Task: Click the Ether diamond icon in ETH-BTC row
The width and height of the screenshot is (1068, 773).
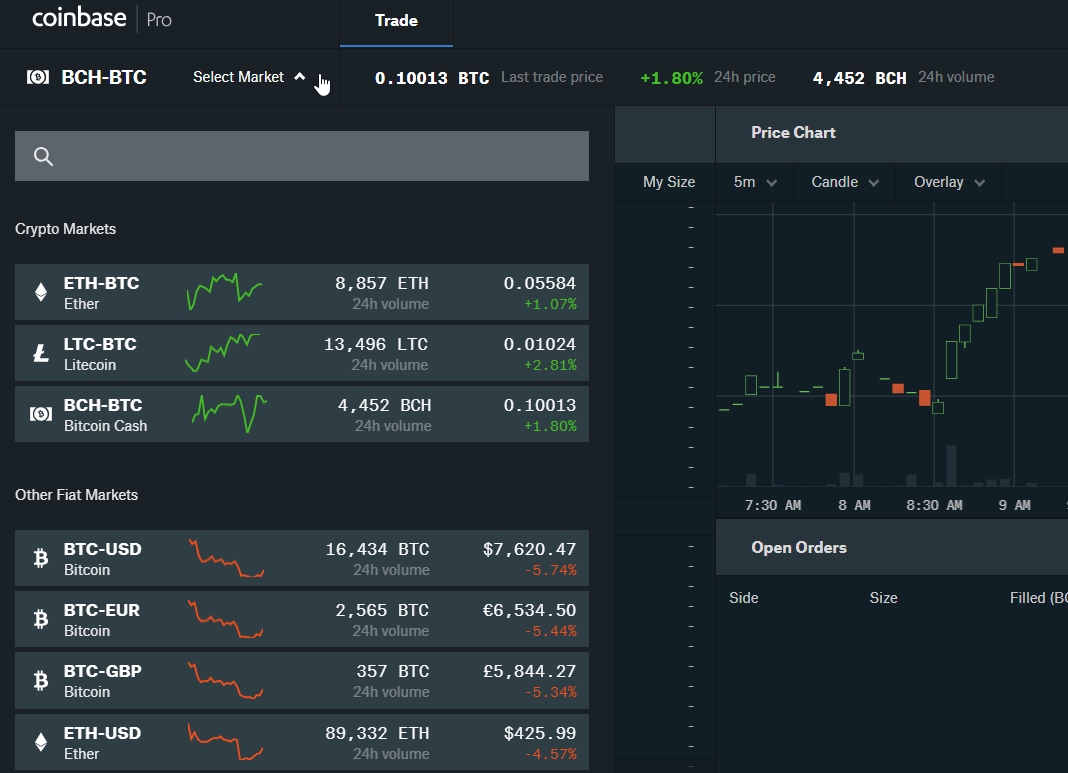Action: point(41,292)
